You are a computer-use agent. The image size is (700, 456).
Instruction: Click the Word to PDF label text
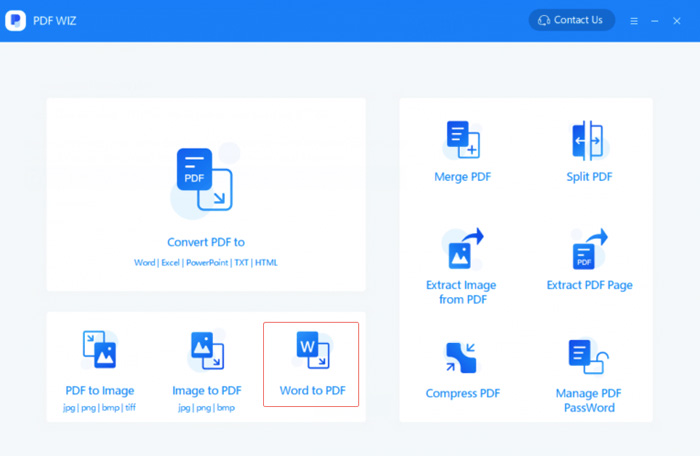312,391
